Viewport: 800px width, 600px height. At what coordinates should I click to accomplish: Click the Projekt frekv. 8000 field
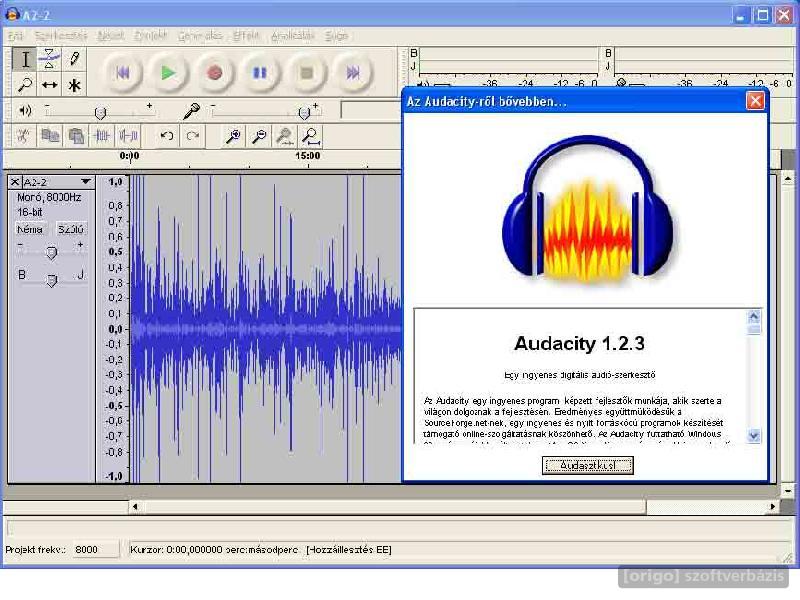pos(95,549)
